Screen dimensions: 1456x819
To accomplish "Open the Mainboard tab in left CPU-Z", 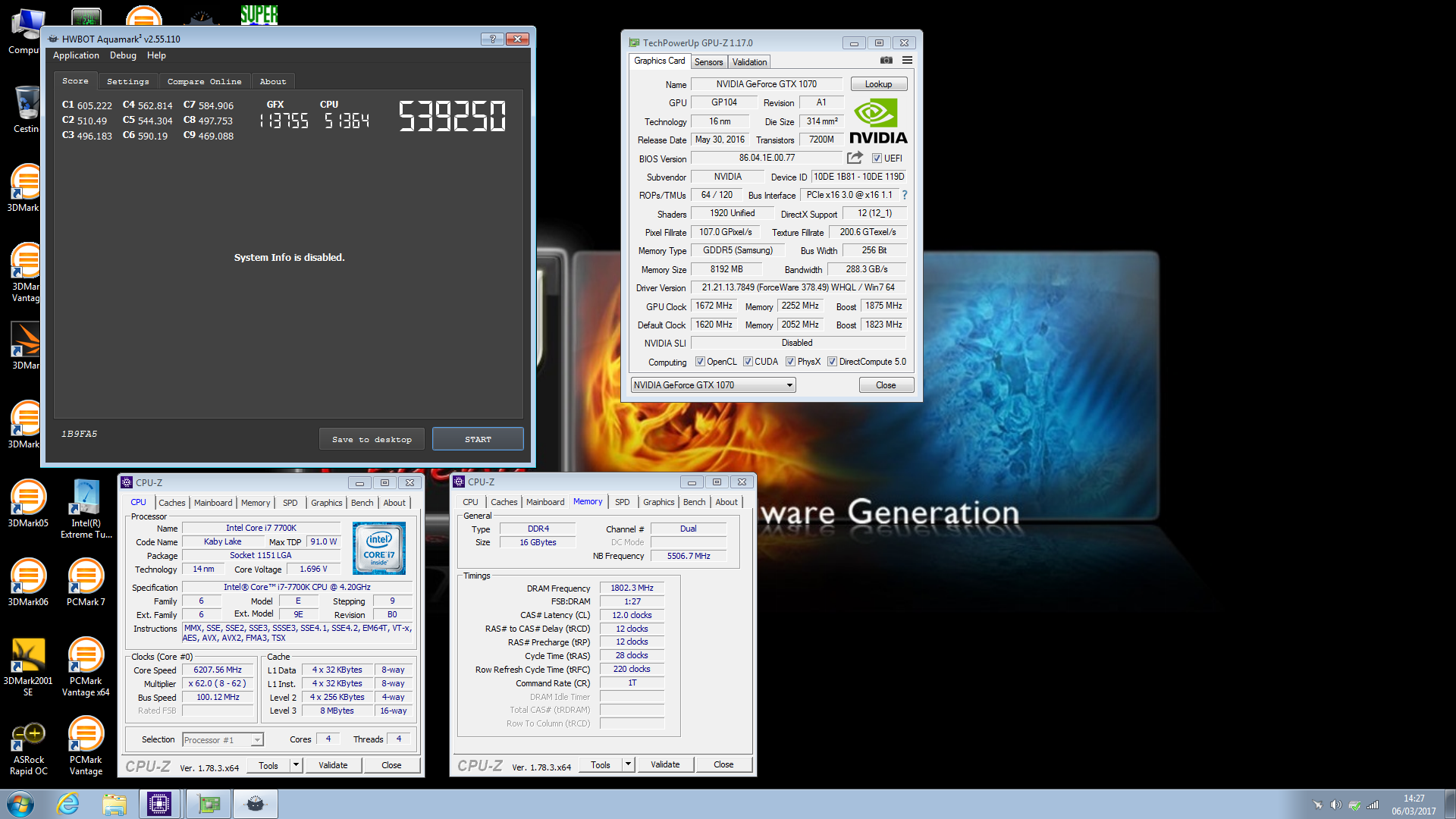I will [x=213, y=503].
